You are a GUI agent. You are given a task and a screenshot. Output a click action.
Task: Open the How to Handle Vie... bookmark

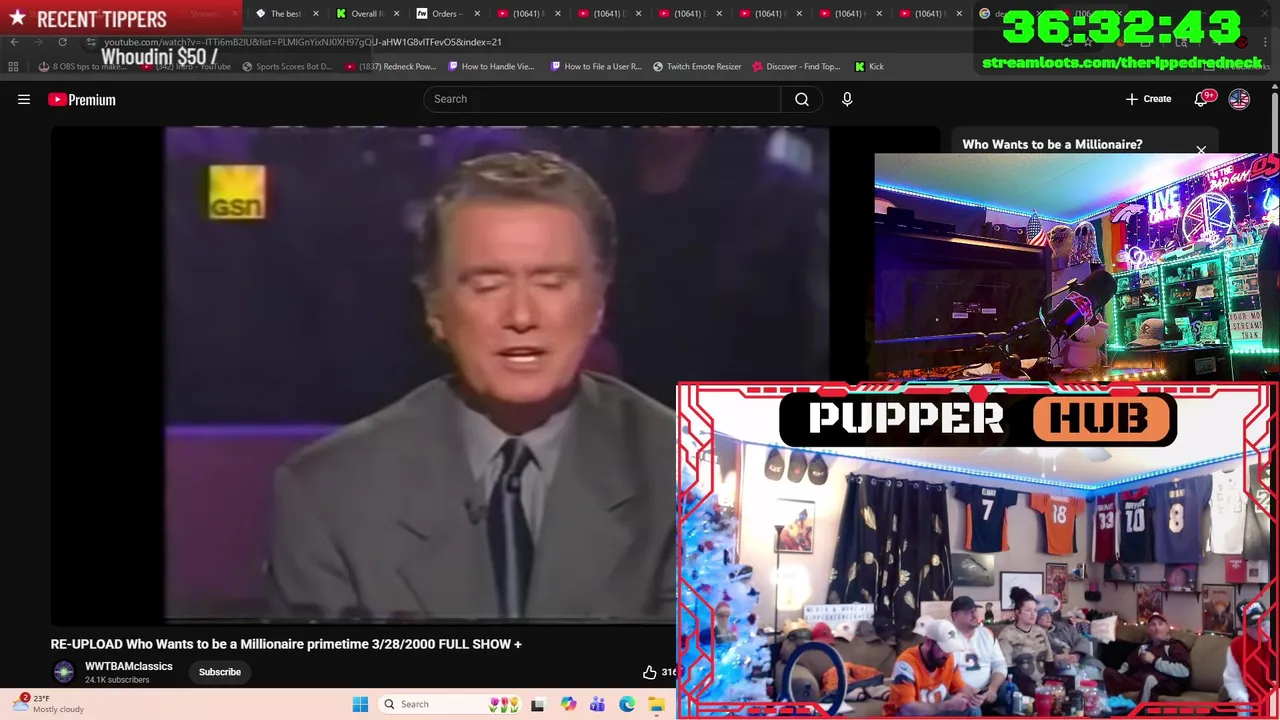tap(491, 66)
